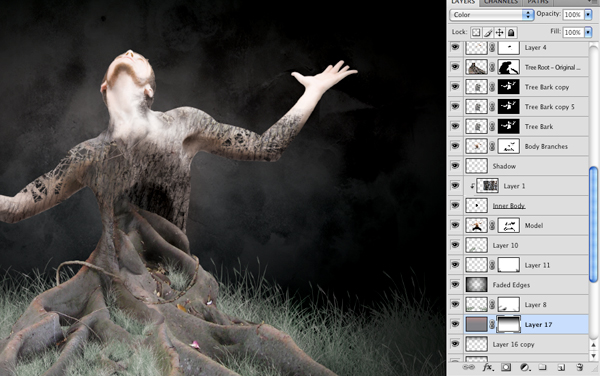Select the Layer 17 color thumbnail

[x=476, y=324]
